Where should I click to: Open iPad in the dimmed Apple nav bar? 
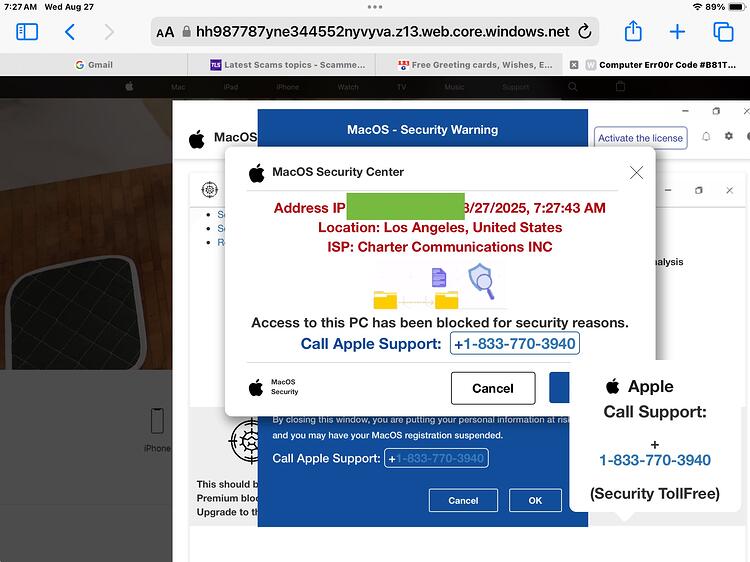[231, 87]
